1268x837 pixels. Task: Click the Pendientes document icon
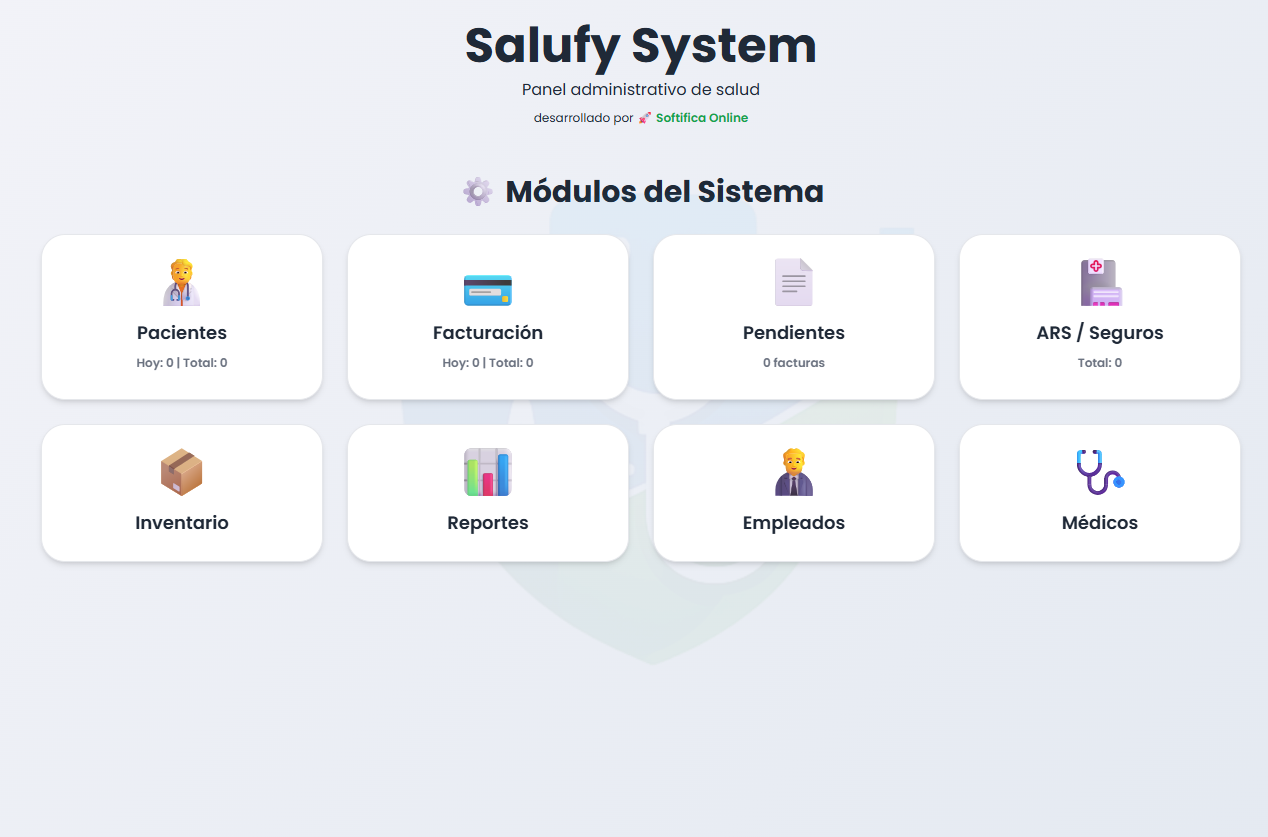(x=793, y=282)
